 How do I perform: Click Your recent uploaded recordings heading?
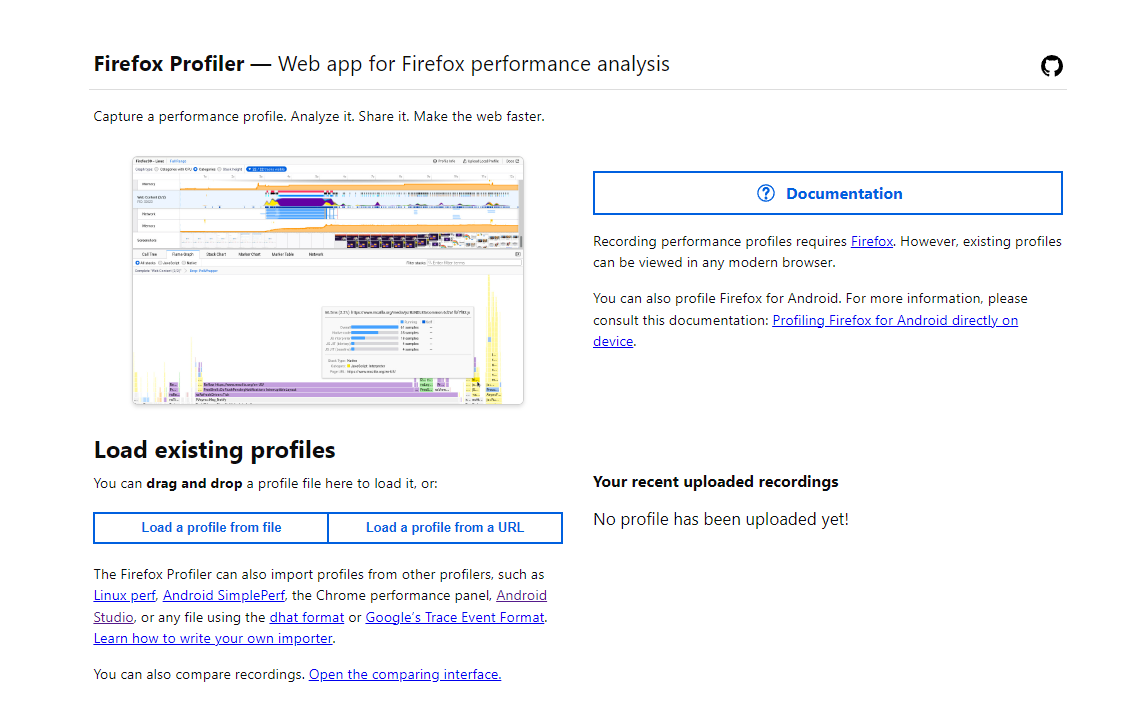click(x=715, y=482)
